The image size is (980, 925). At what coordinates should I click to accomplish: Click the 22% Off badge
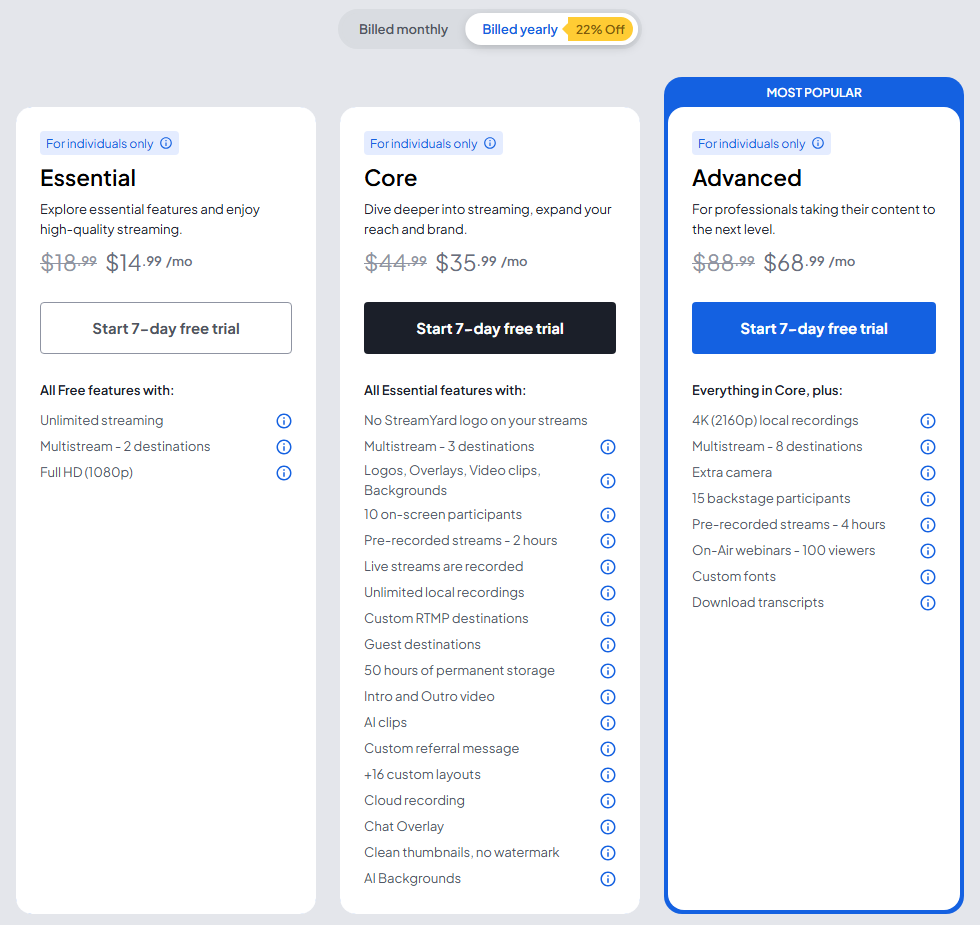[x=599, y=29]
